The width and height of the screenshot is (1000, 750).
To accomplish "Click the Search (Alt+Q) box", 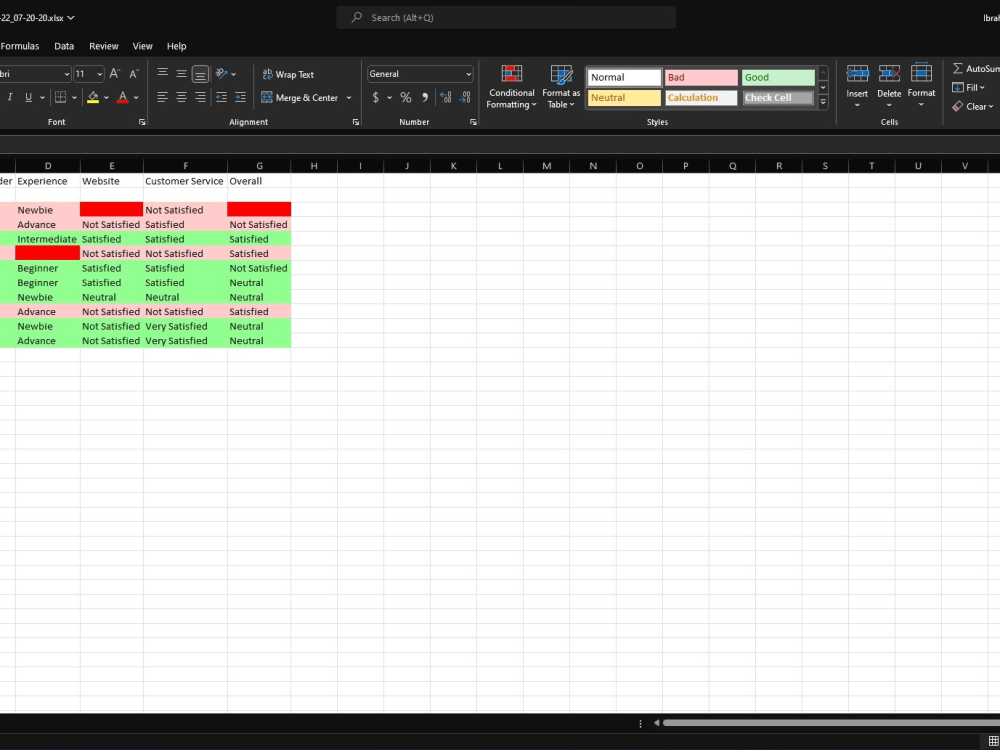I will [506, 18].
